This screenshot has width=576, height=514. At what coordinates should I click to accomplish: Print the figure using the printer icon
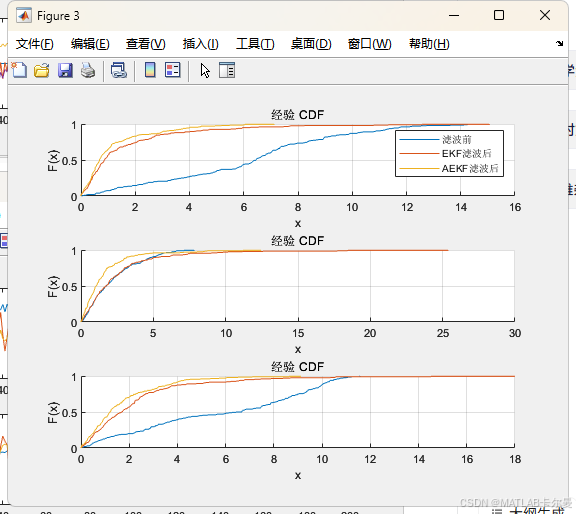pyautogui.click(x=88, y=70)
